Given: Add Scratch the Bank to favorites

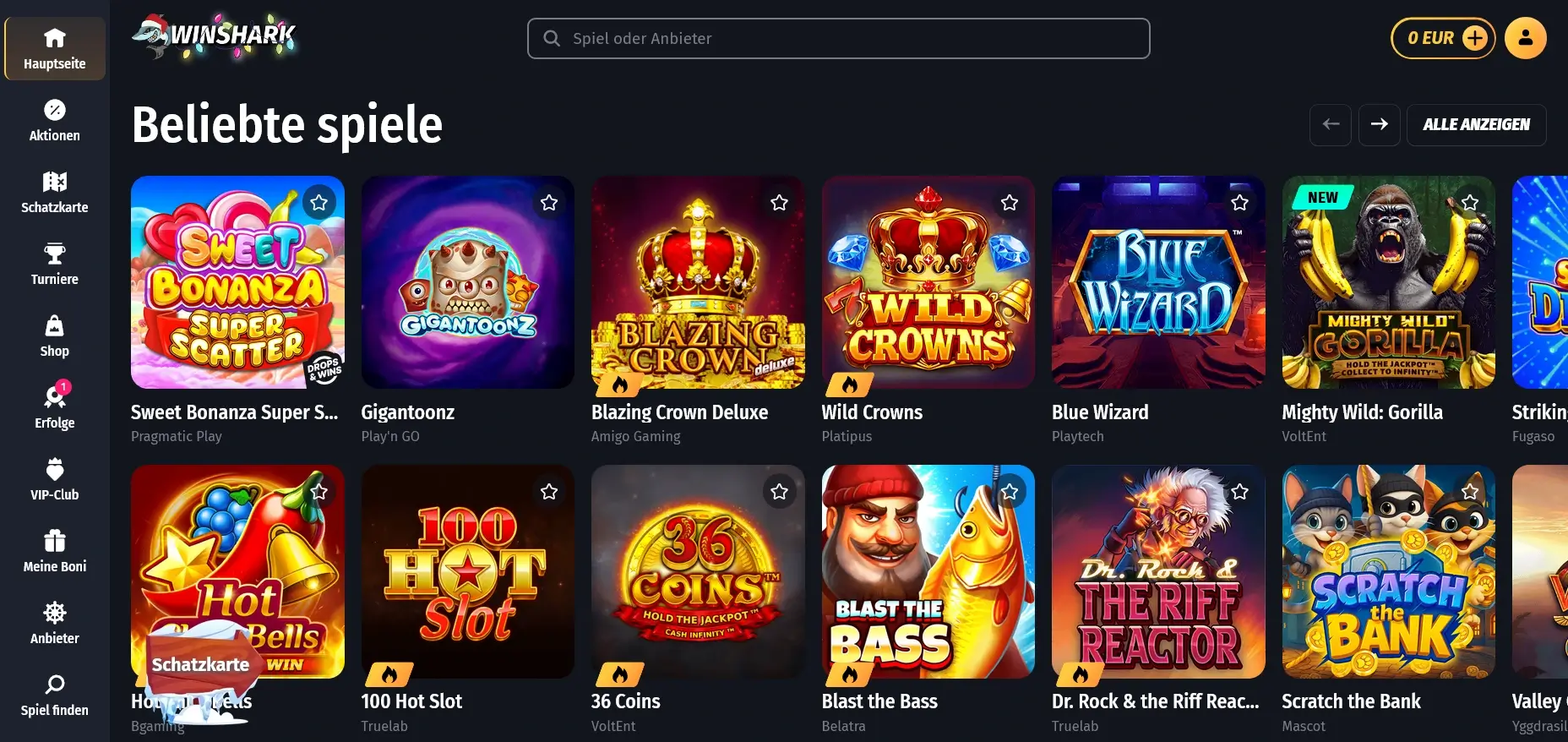Looking at the screenshot, I should click(1470, 490).
